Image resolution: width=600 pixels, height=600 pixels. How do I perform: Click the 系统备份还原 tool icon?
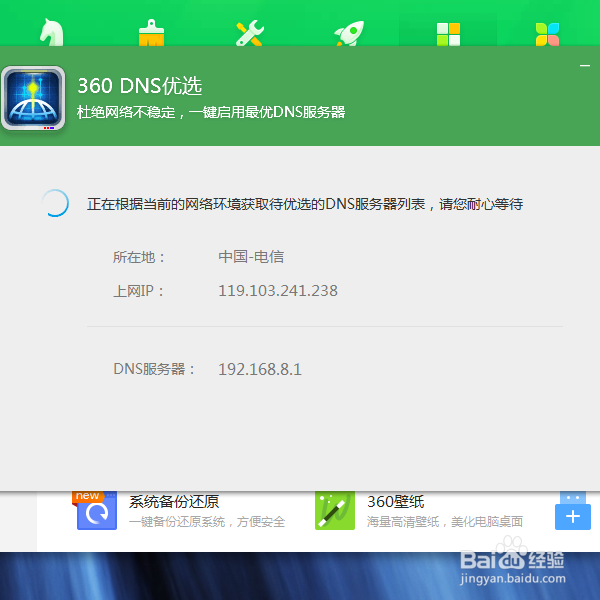click(x=96, y=510)
